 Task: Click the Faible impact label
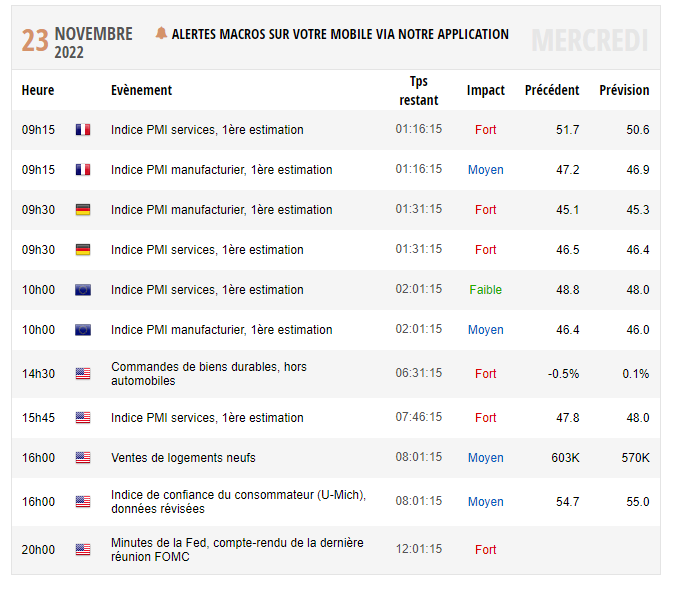(486, 290)
